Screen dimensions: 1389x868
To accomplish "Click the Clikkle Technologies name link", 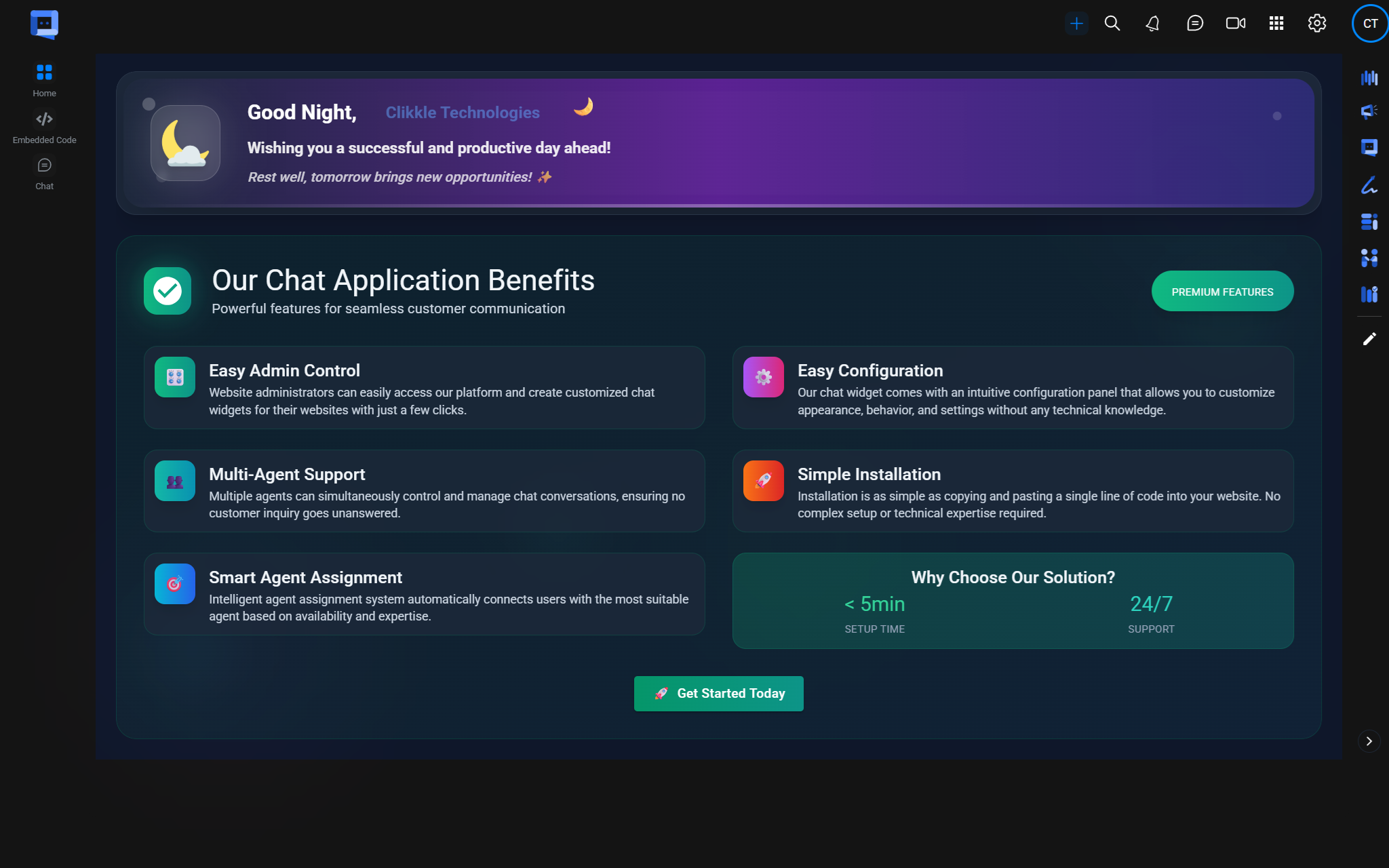I will pos(463,113).
